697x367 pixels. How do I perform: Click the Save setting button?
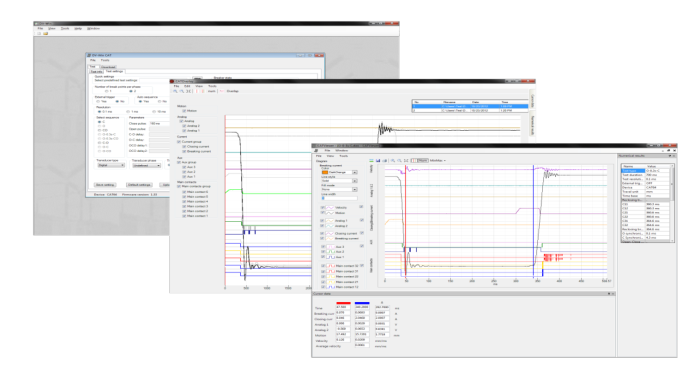(x=105, y=185)
